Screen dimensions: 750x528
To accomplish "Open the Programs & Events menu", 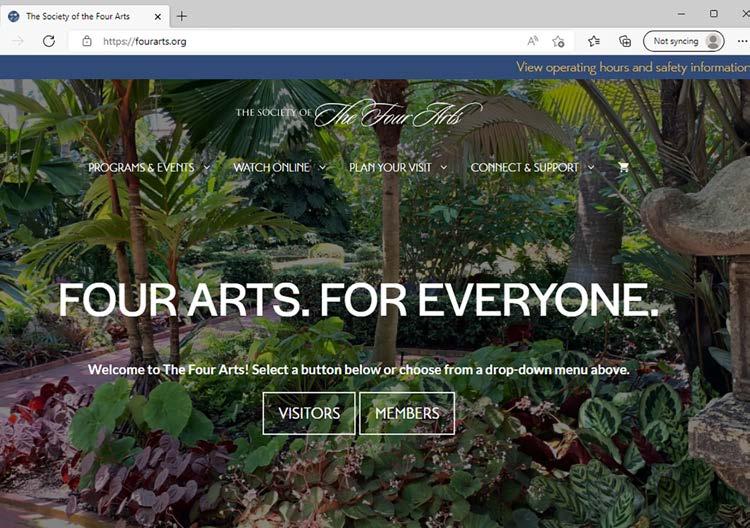I will (x=141, y=167).
